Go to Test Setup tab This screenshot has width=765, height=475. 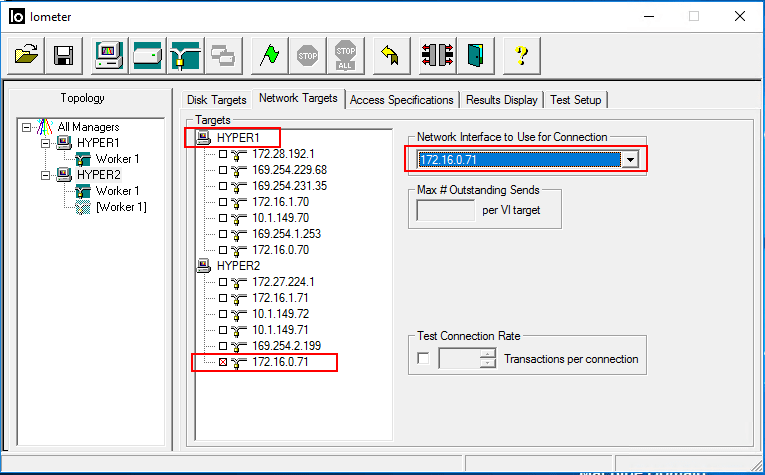[x=576, y=100]
